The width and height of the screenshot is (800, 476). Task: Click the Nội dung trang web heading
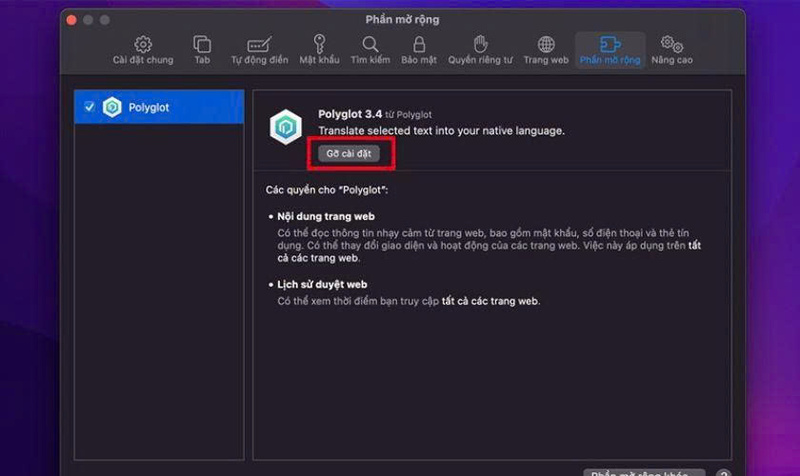tap(326, 216)
